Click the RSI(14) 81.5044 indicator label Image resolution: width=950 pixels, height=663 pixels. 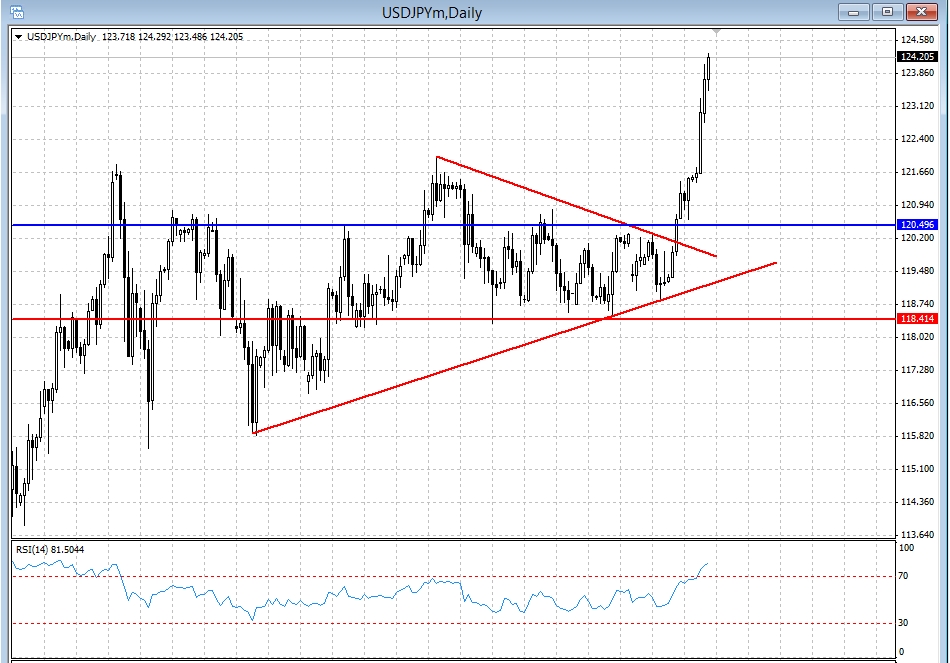click(x=50, y=550)
